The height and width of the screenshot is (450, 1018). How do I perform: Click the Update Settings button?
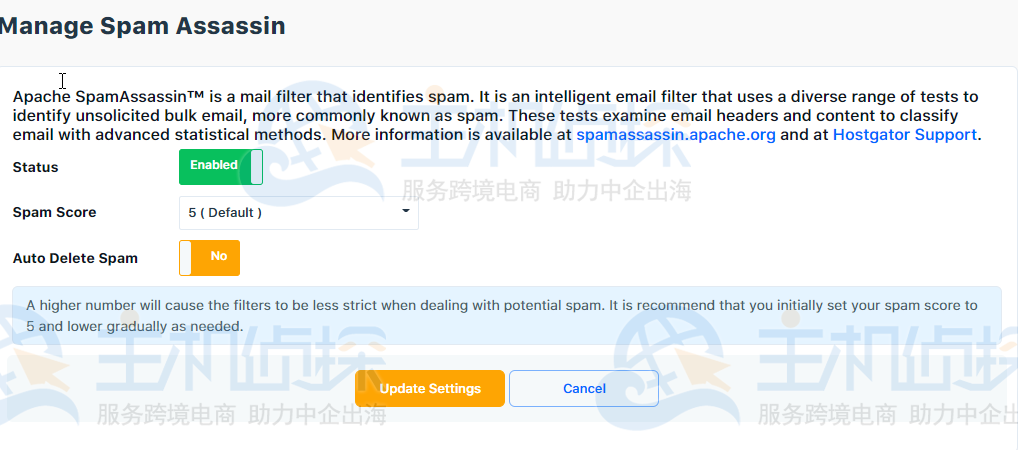click(430, 388)
